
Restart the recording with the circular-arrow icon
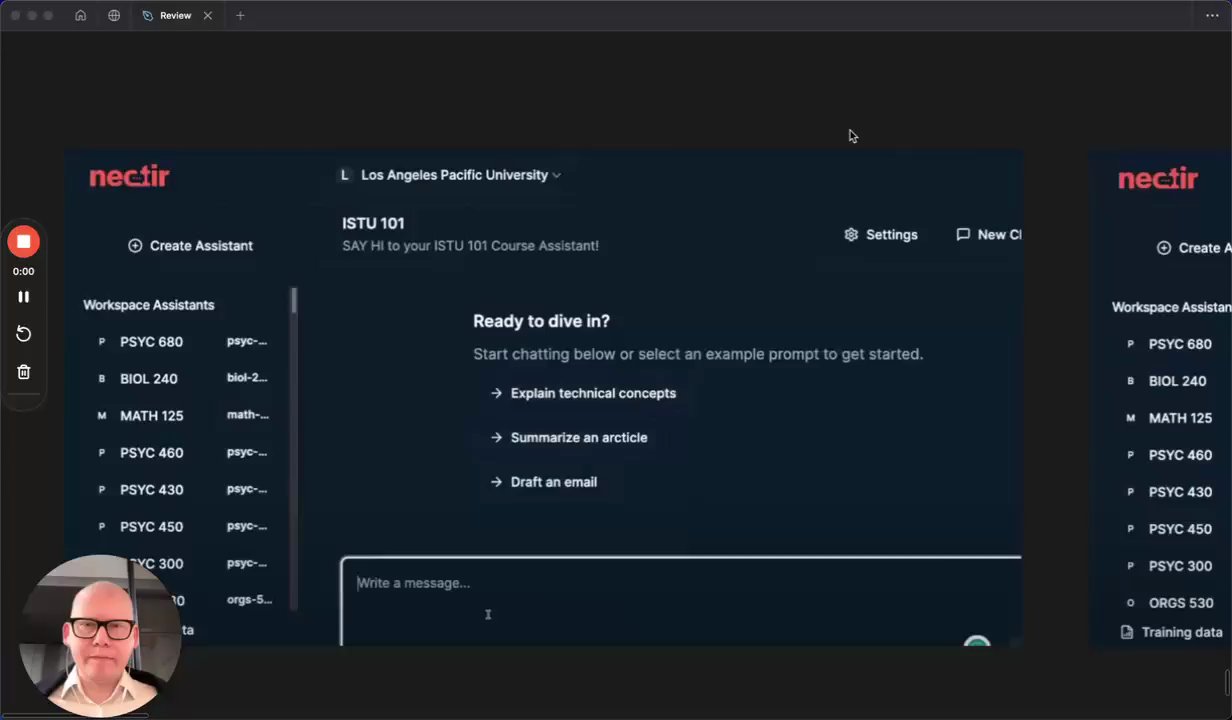pos(23,334)
